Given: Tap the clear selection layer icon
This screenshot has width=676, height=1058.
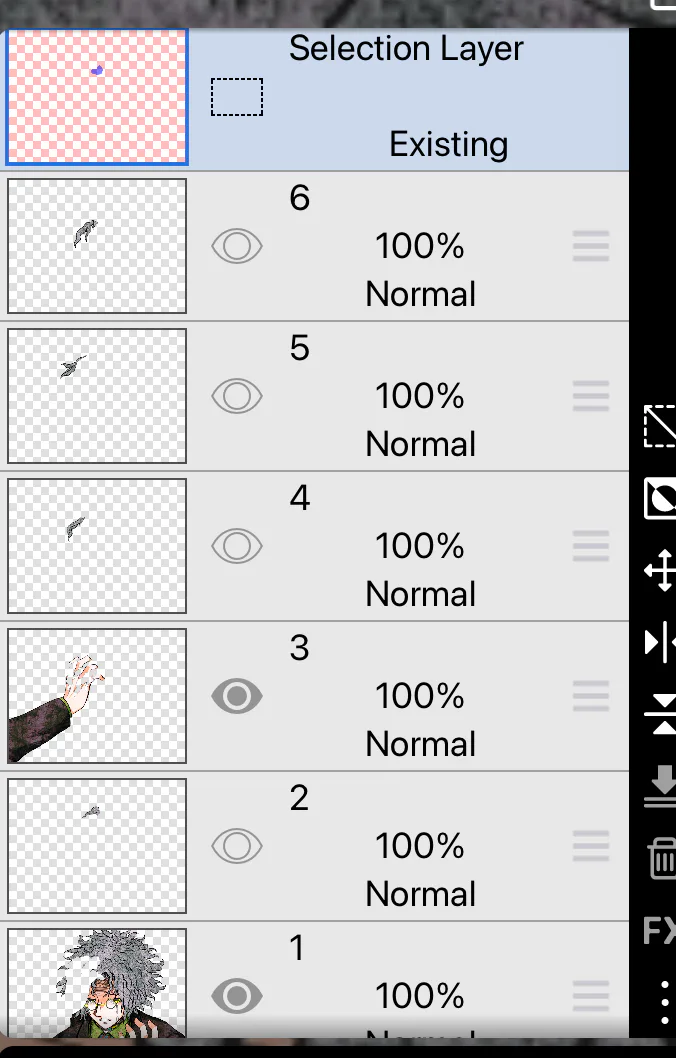Looking at the screenshot, I should (660, 426).
